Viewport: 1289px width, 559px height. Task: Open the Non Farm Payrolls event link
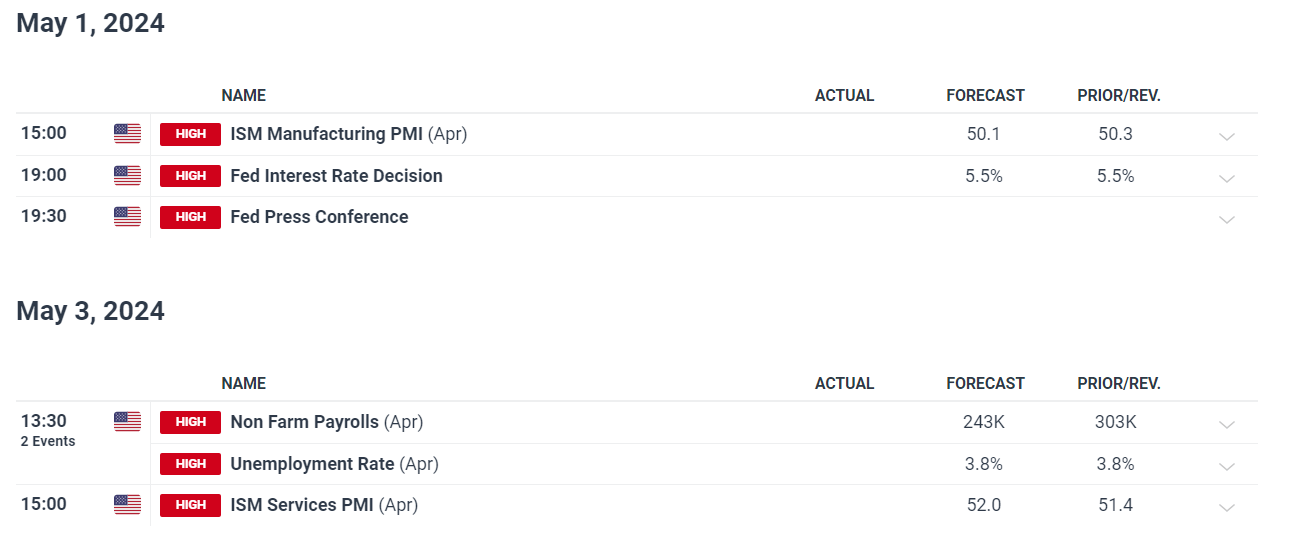coord(304,422)
